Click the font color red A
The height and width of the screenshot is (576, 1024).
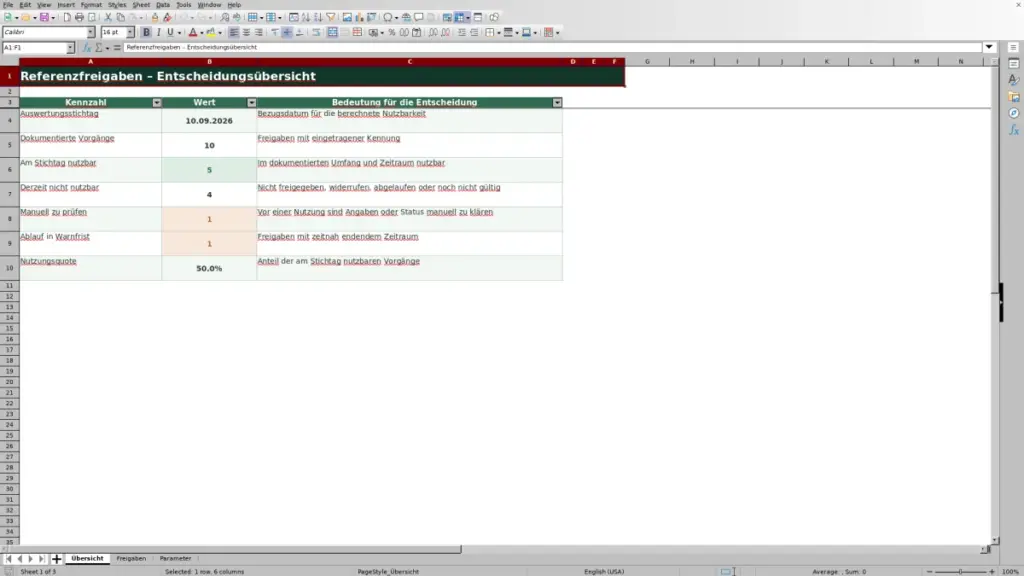click(193, 33)
